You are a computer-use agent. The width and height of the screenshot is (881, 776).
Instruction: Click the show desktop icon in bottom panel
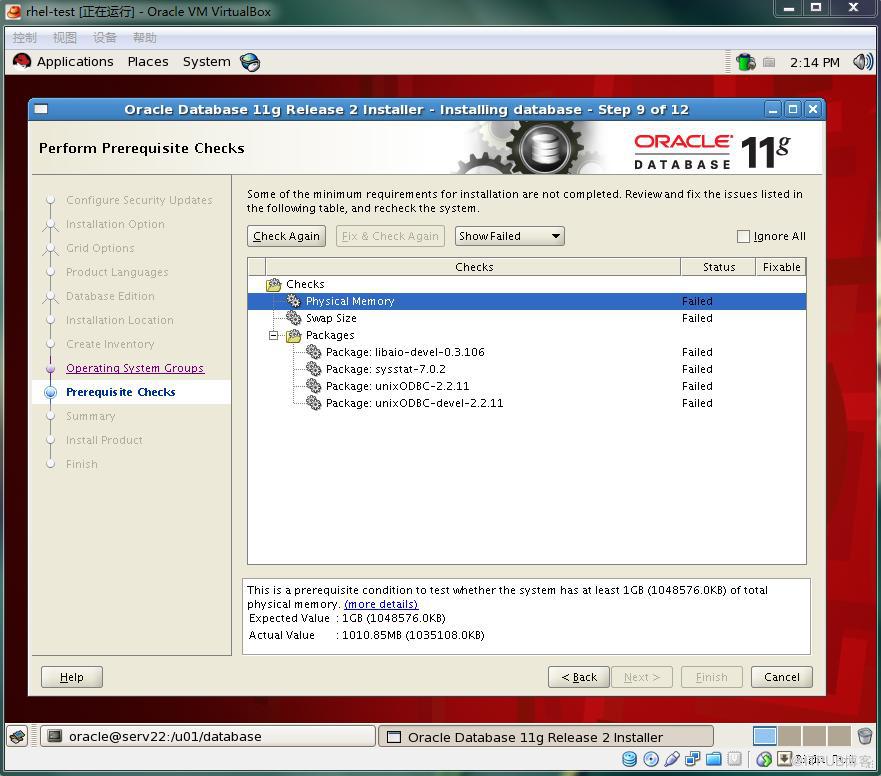[17, 736]
